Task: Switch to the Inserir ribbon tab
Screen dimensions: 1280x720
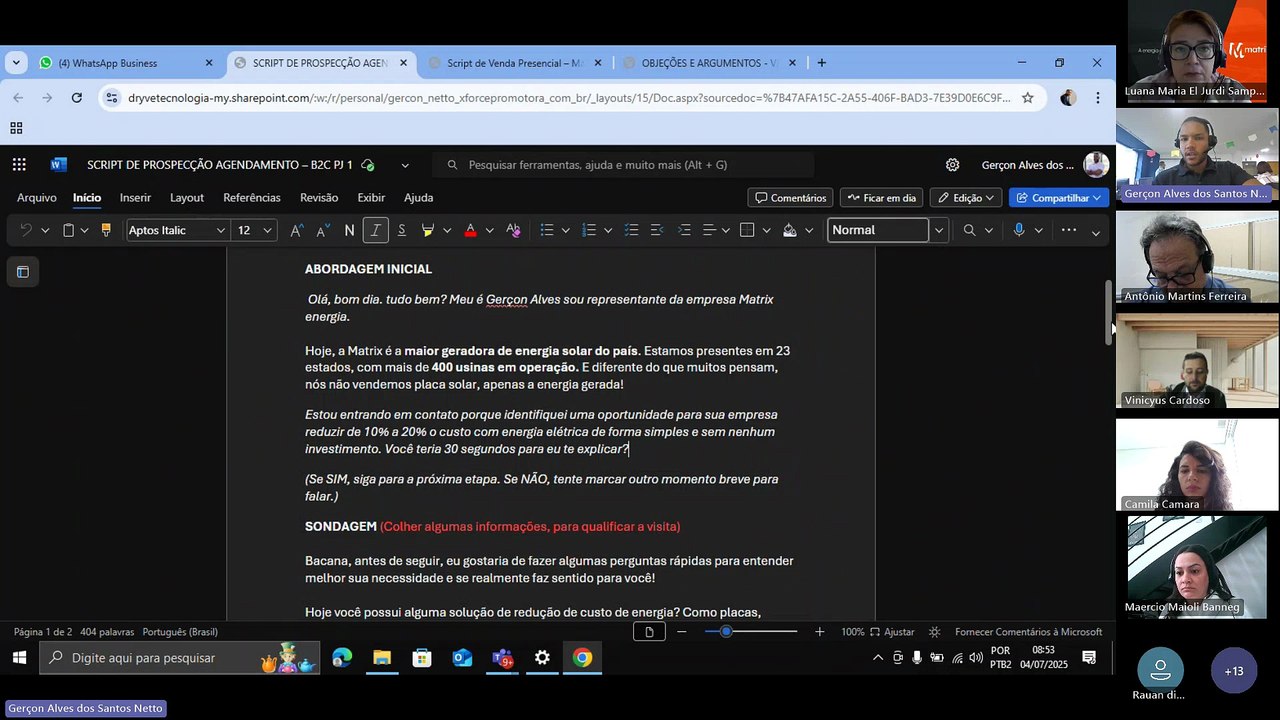Action: (x=135, y=198)
